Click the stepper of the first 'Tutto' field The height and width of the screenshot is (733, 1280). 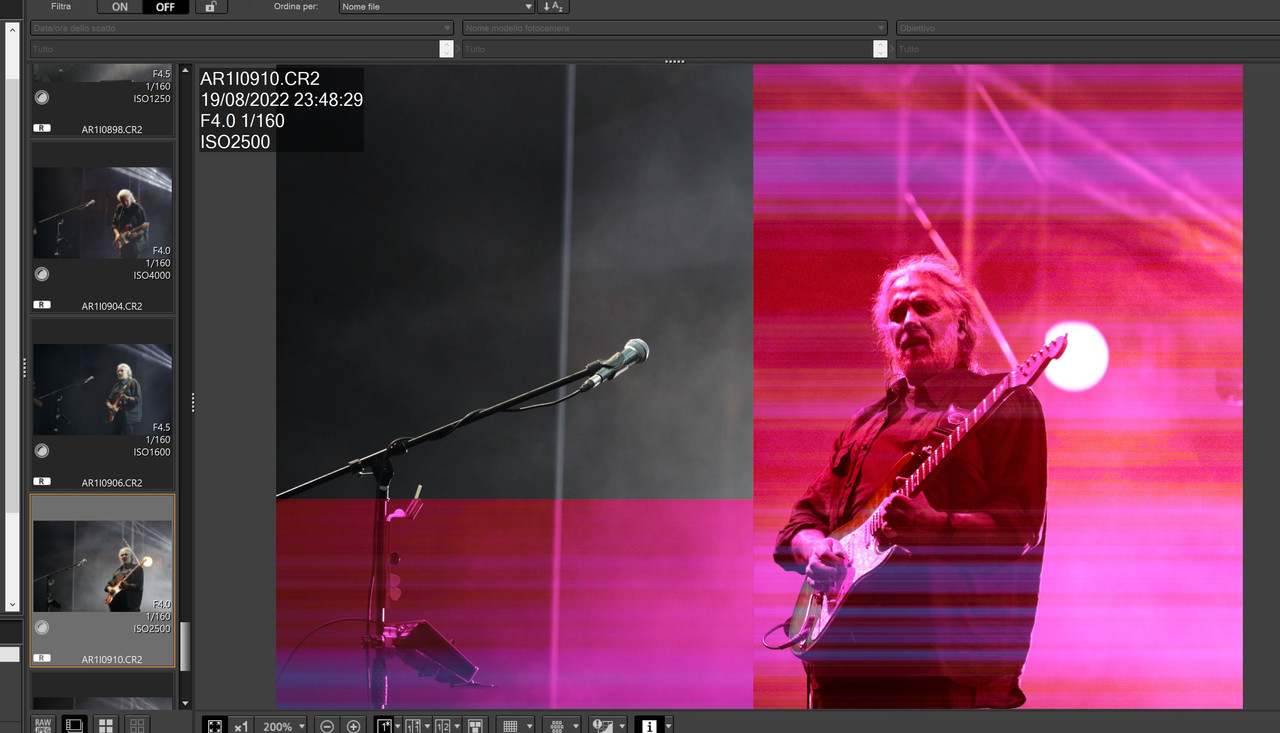446,49
